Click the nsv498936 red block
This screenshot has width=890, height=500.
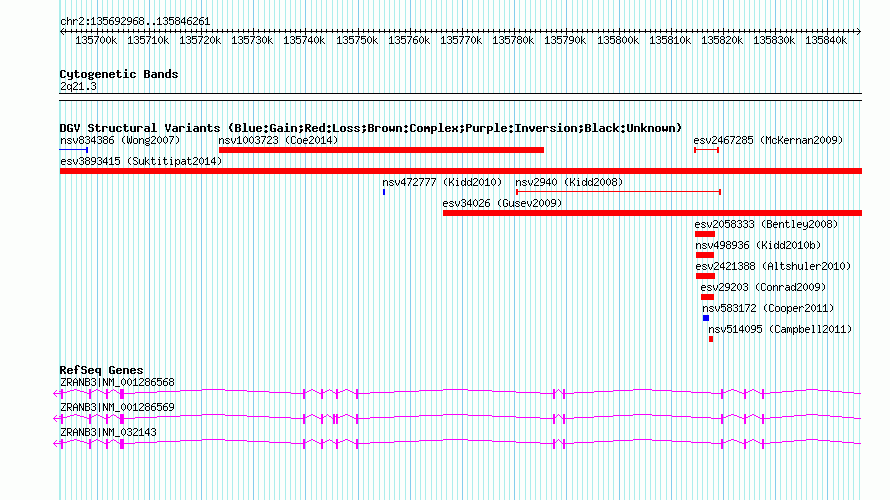[x=705, y=255]
